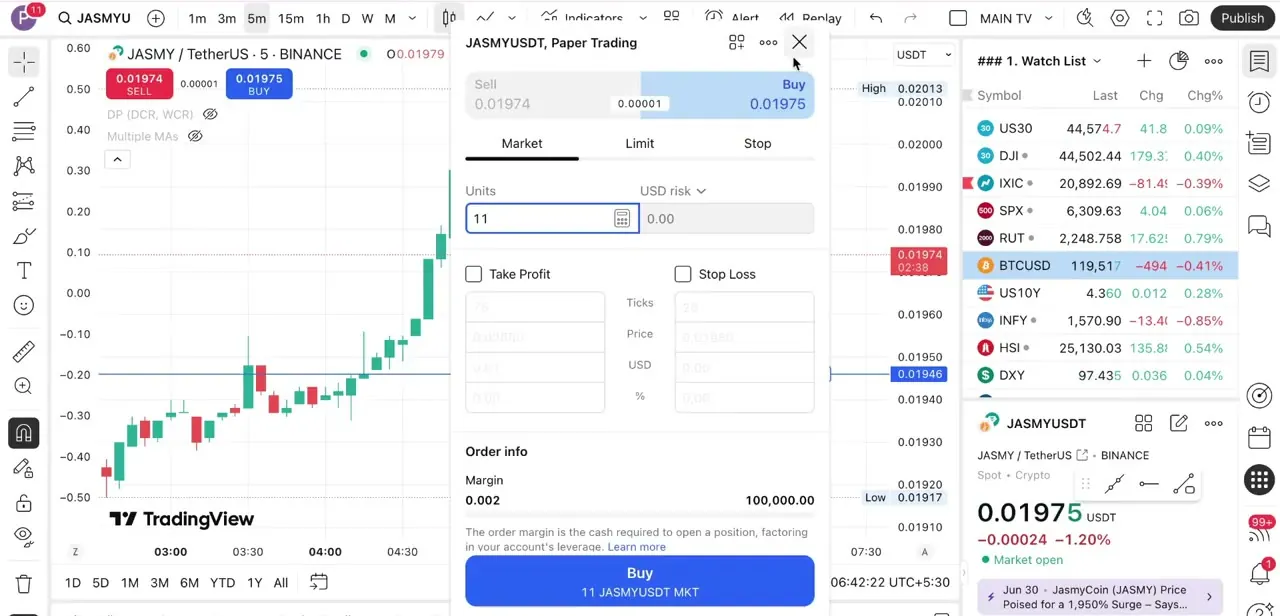The image size is (1280, 616).
Task: Toggle lock all drawing tools
Action: (x=24, y=502)
